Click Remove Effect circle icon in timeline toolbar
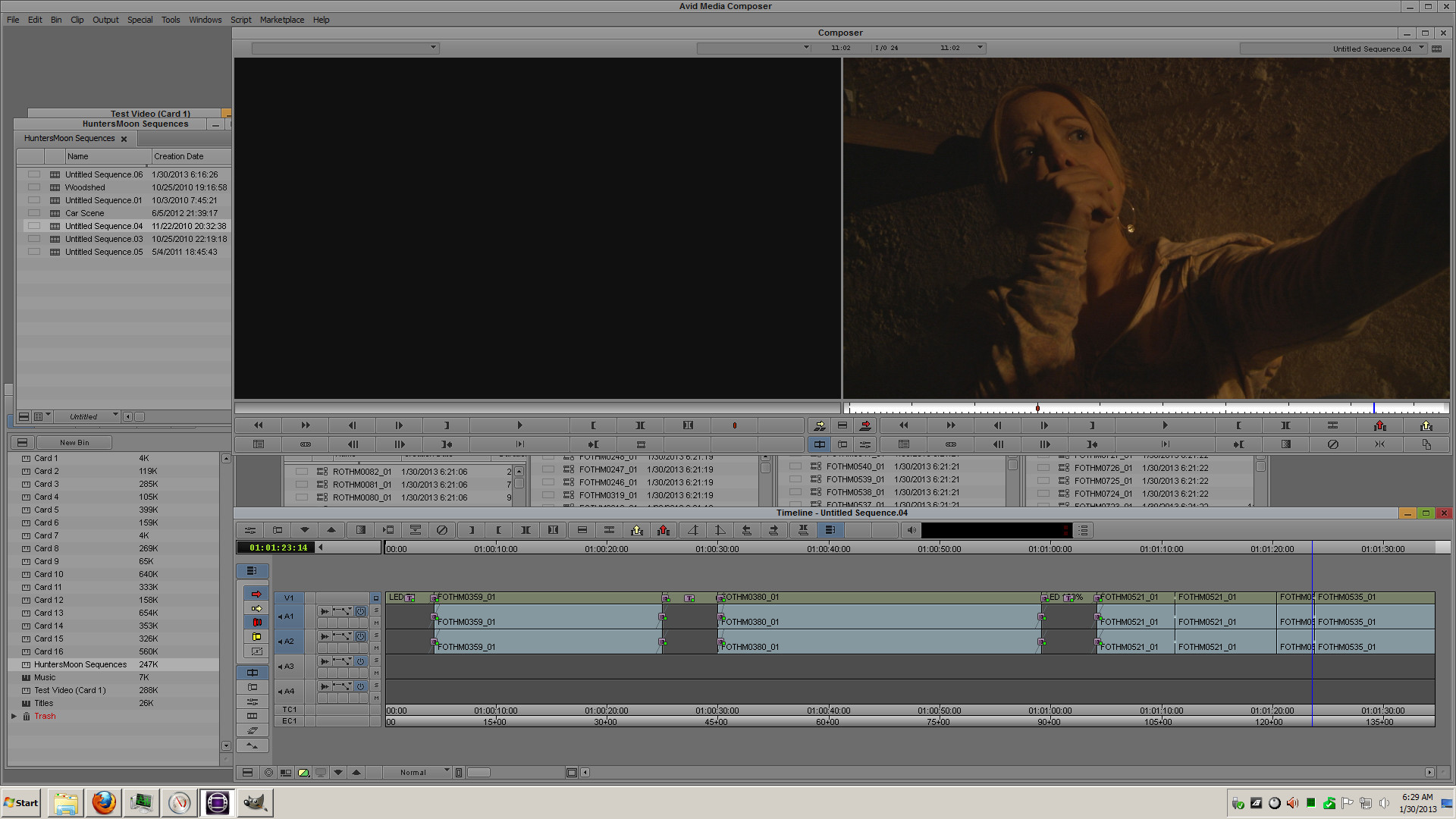 point(441,530)
